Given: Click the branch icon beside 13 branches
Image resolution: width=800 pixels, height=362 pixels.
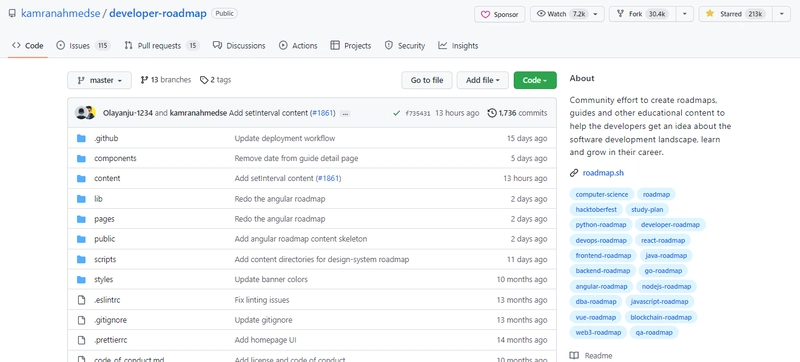Looking at the screenshot, I should click(x=144, y=80).
